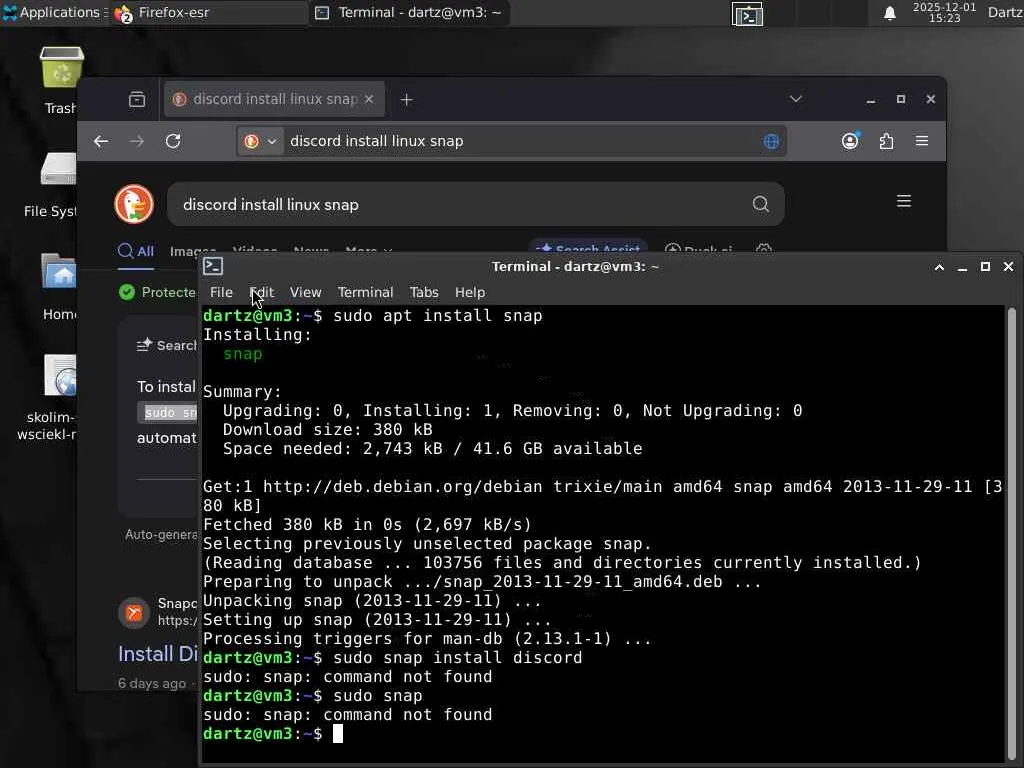Image resolution: width=1024 pixels, height=768 pixels.
Task: Minimize the Firefox window
Action: coord(871,99)
